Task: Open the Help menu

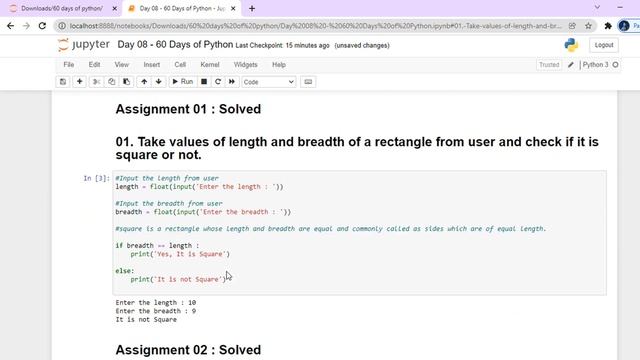Action: 279,64
